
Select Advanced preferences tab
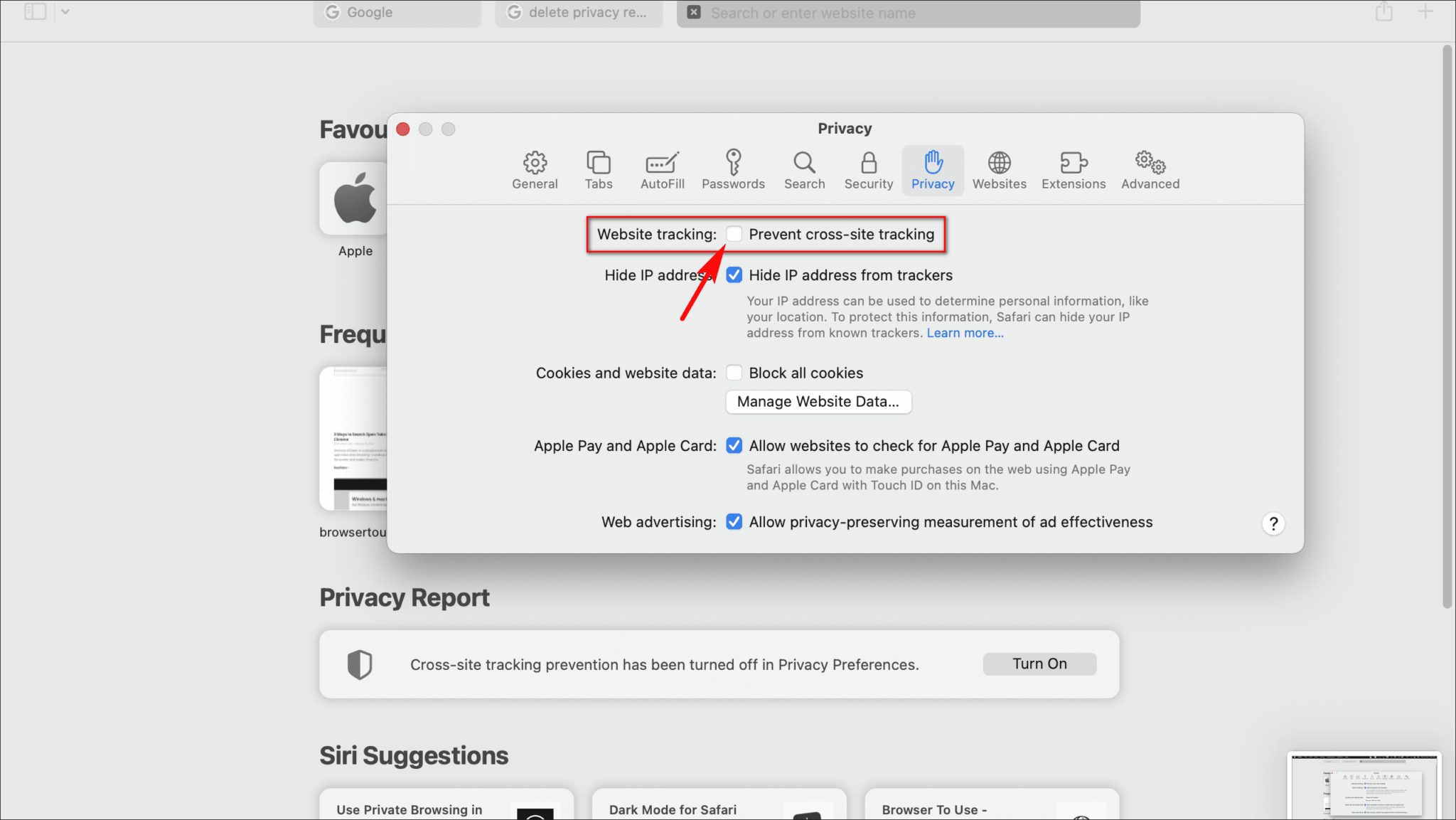(x=1150, y=168)
